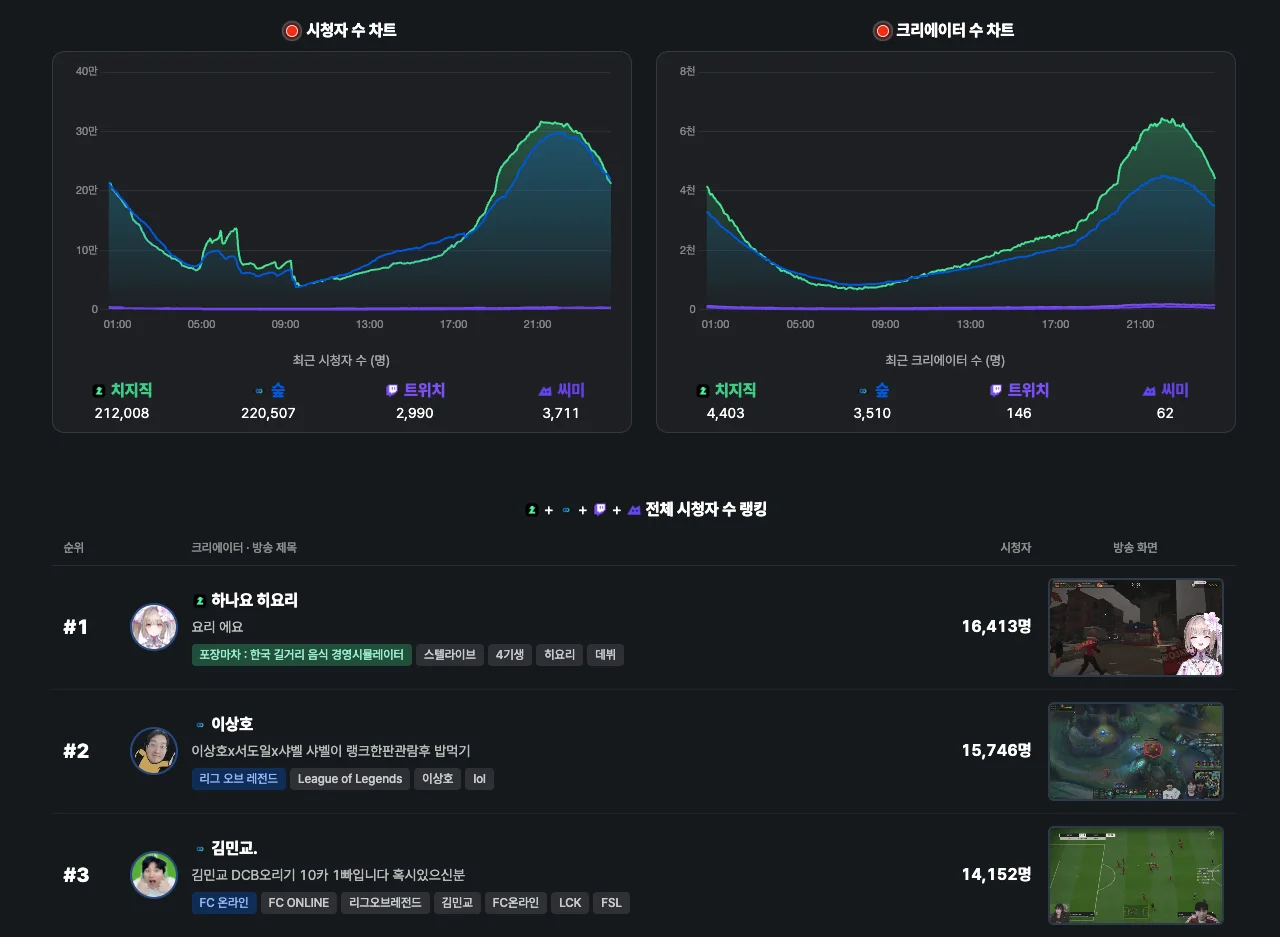Open the stream title starting with 이상호x서도일x샤벨
The width and height of the screenshot is (1280, 937).
pos(331,751)
